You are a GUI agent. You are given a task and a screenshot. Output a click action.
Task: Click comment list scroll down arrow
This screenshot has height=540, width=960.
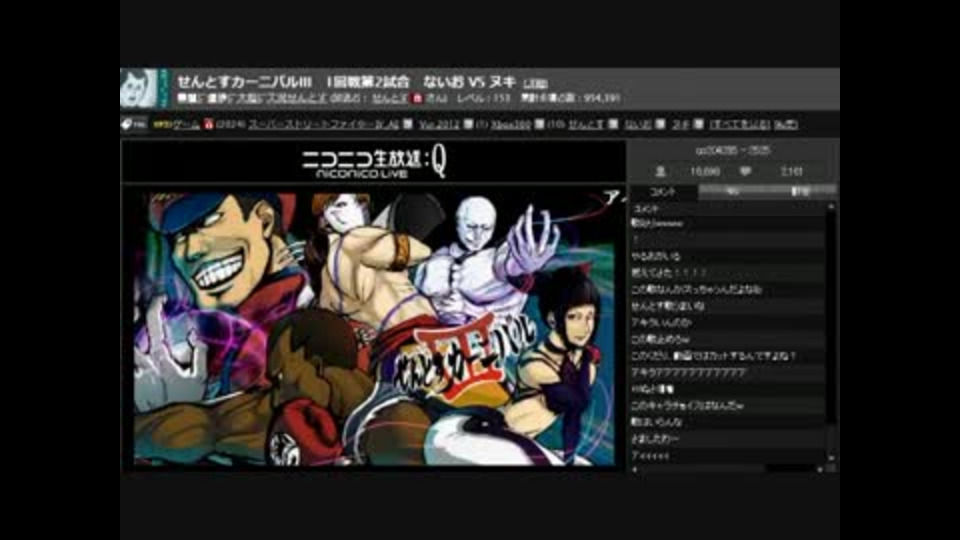click(831, 458)
